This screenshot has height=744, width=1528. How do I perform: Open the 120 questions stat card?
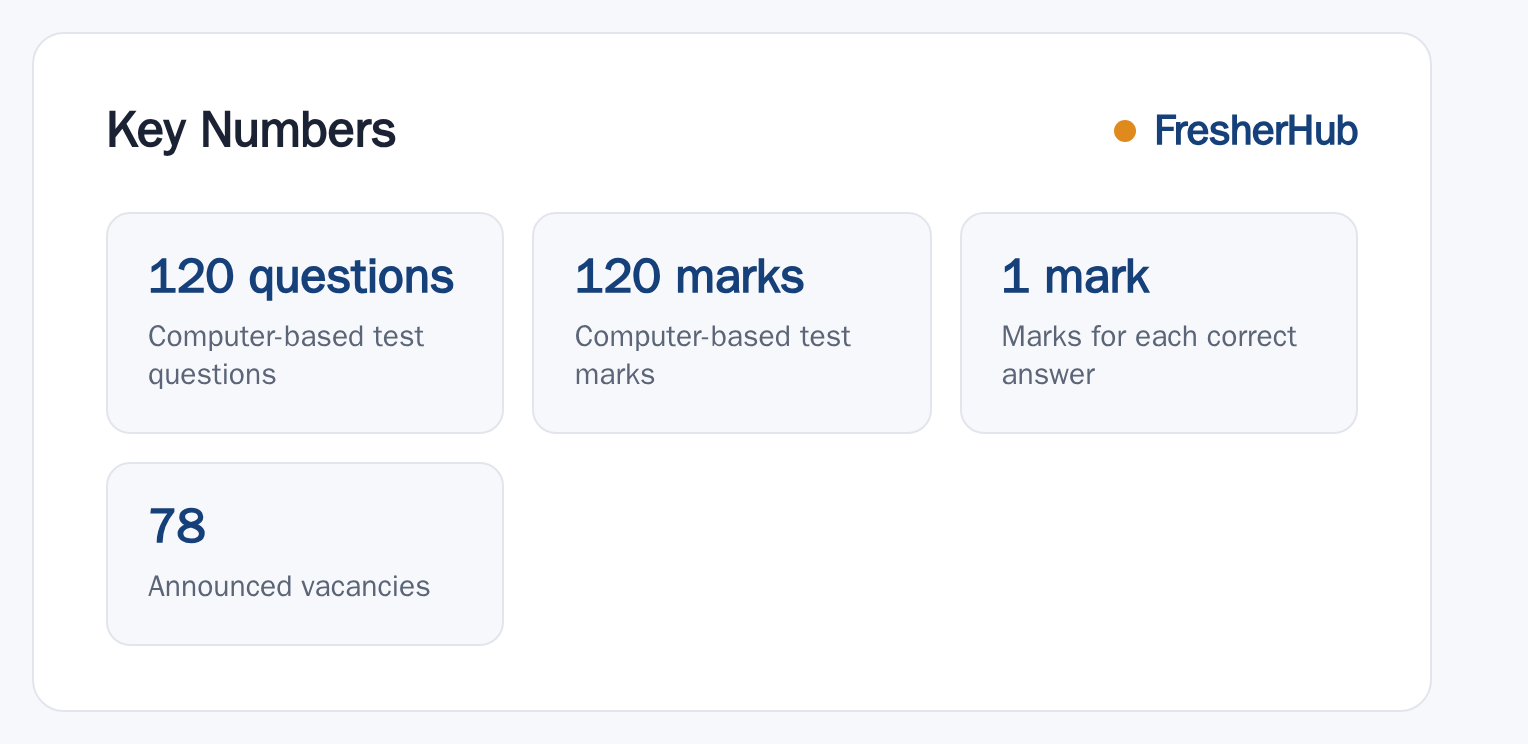tap(305, 323)
